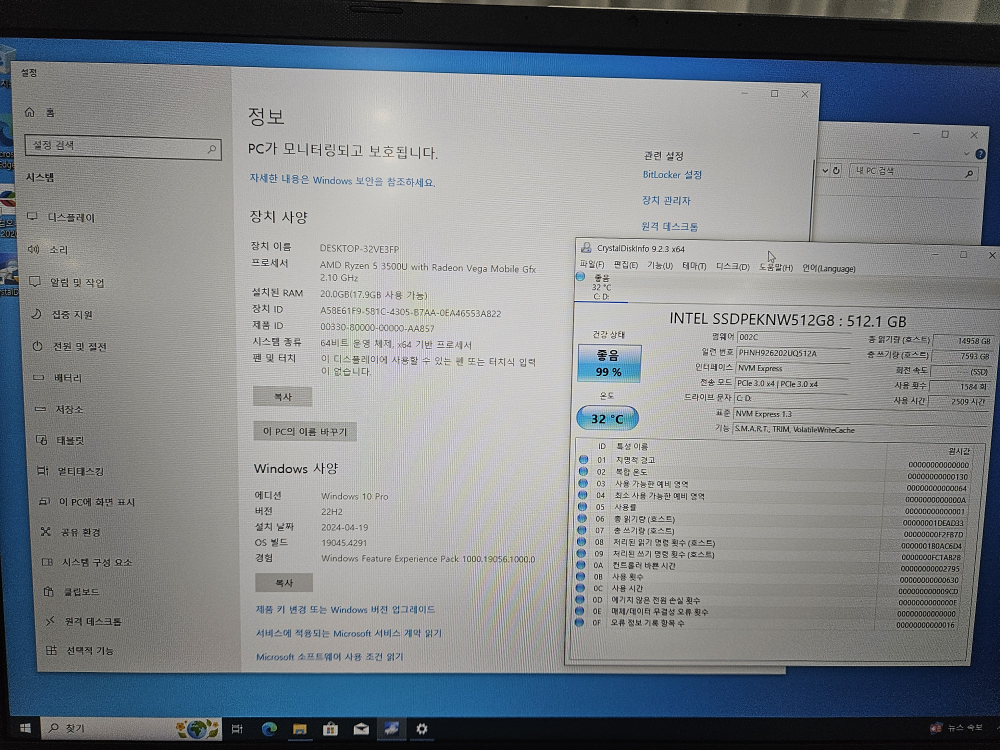This screenshot has height=750, width=1000.
Task: Select the 01 치명적 경고 attribute row
Action: pyautogui.click(x=775, y=460)
